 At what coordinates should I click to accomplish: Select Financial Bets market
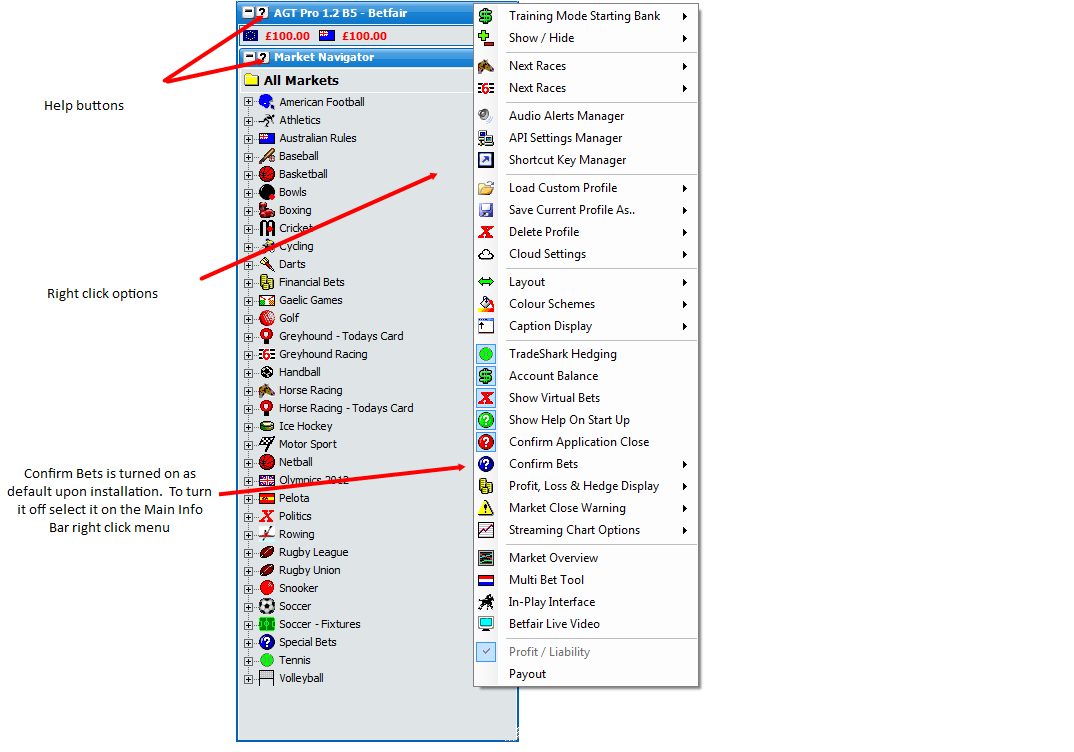(312, 282)
